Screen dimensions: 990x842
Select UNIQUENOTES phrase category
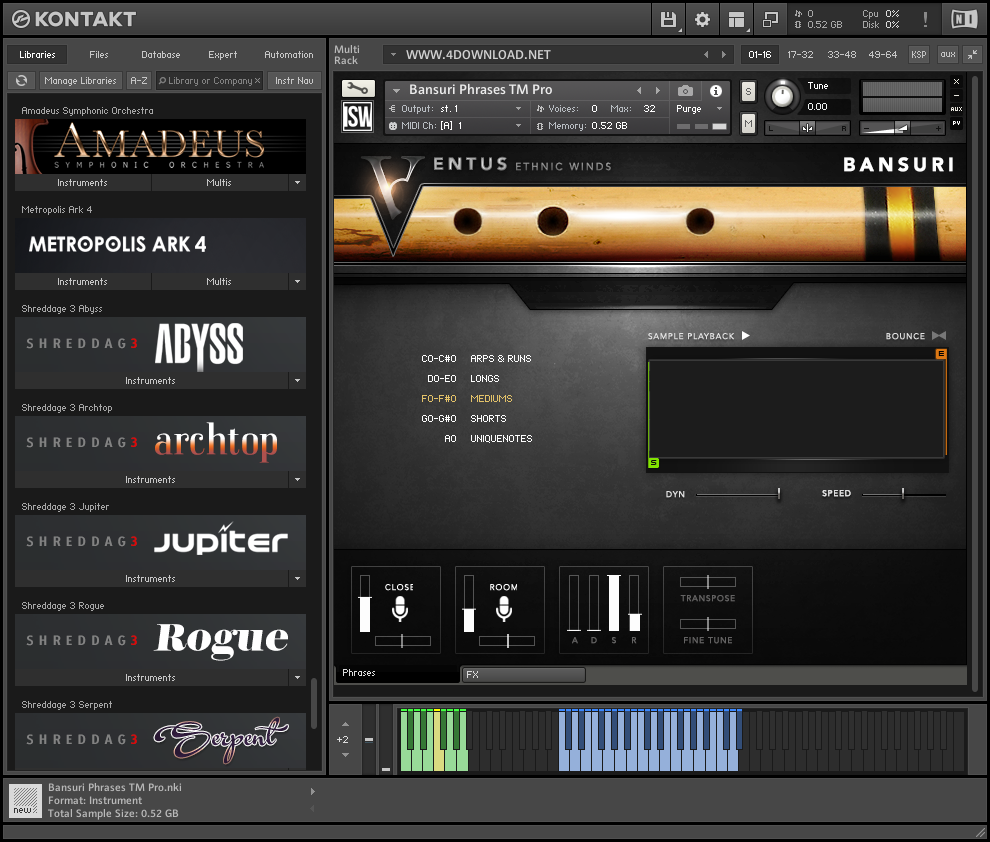click(x=501, y=439)
